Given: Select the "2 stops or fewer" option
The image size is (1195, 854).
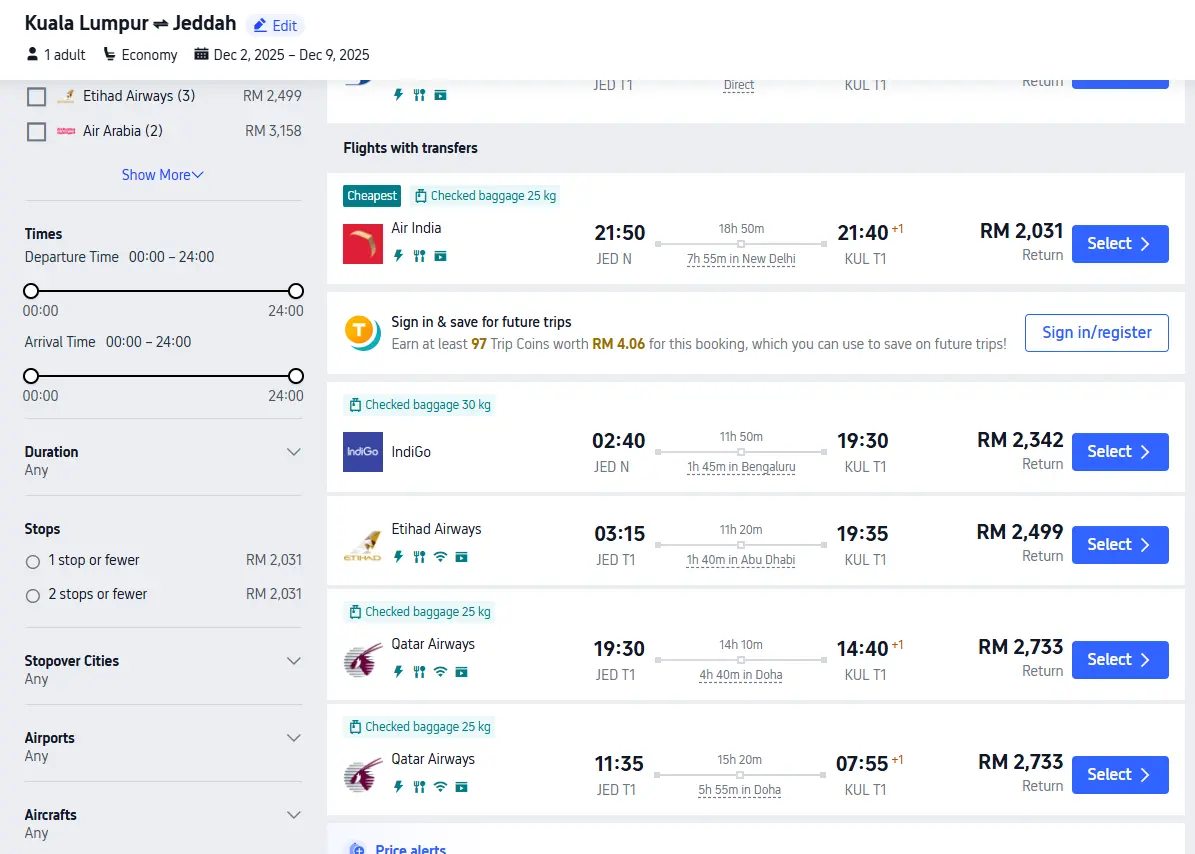Looking at the screenshot, I should tap(33, 596).
